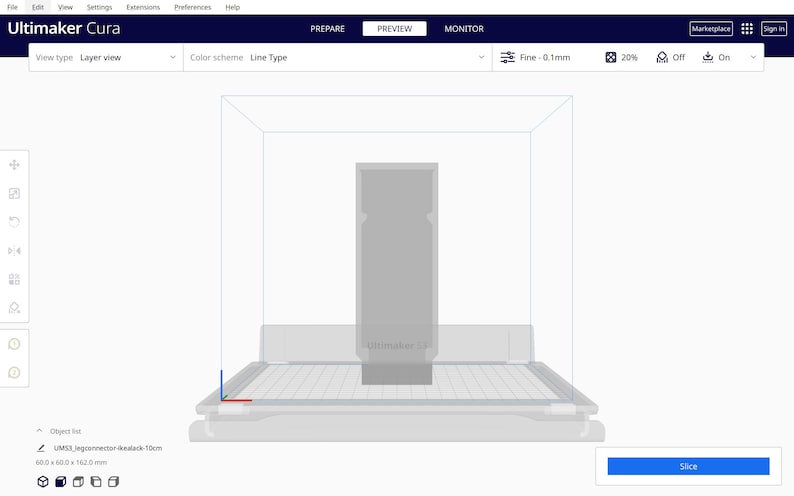Viewport: 794px width, 496px height.
Task: Switch to the PREPARE stage
Action: (x=327, y=29)
